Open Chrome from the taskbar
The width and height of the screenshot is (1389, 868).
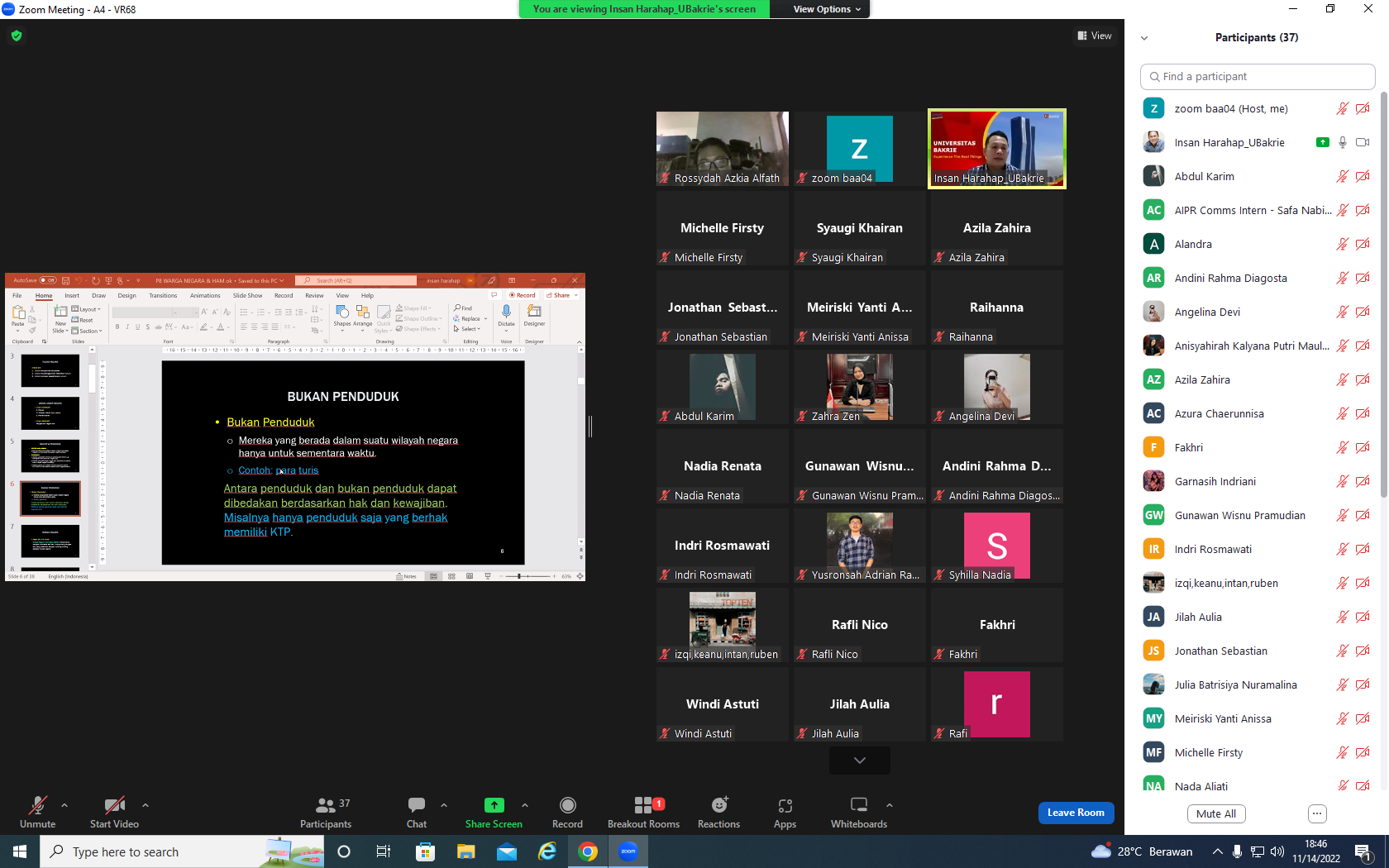click(x=588, y=851)
